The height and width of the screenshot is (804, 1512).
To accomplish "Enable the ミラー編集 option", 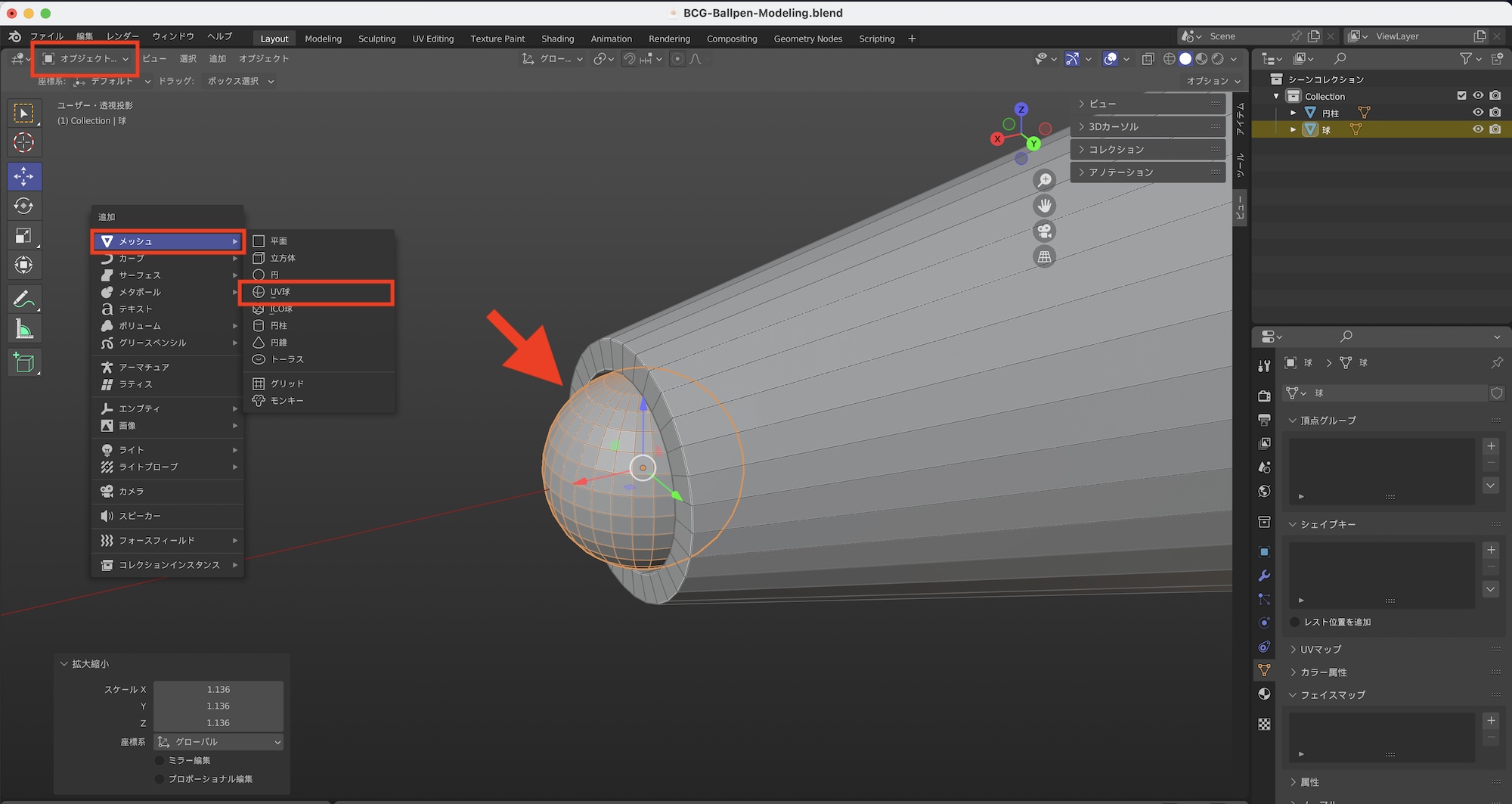I will (x=160, y=760).
